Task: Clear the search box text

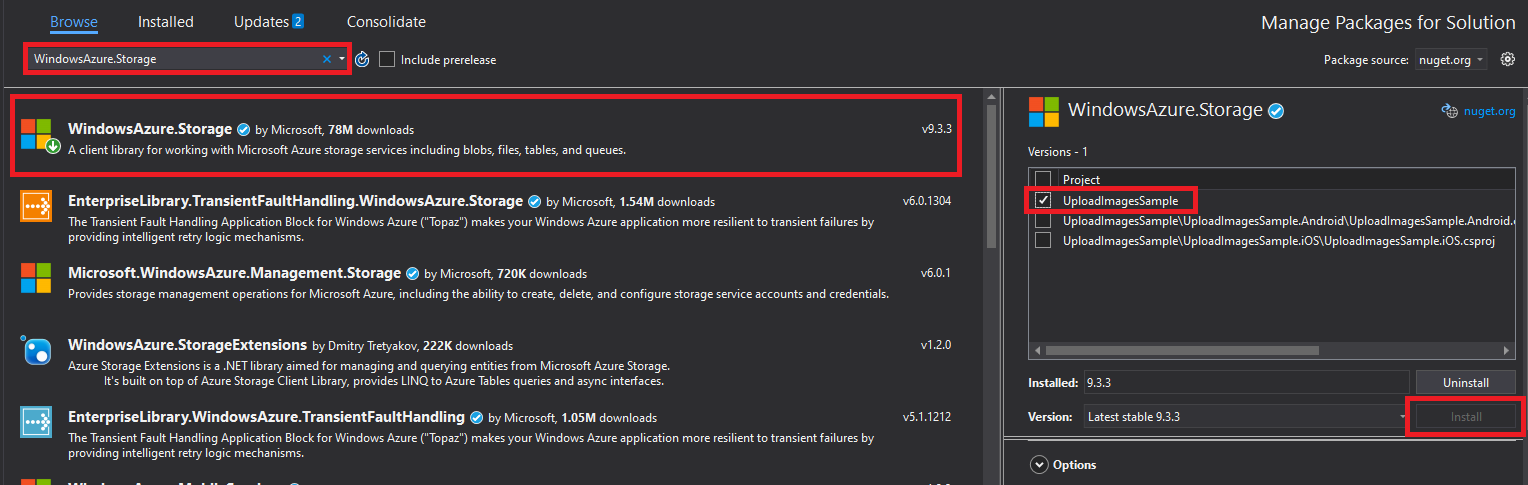Action: coord(327,59)
